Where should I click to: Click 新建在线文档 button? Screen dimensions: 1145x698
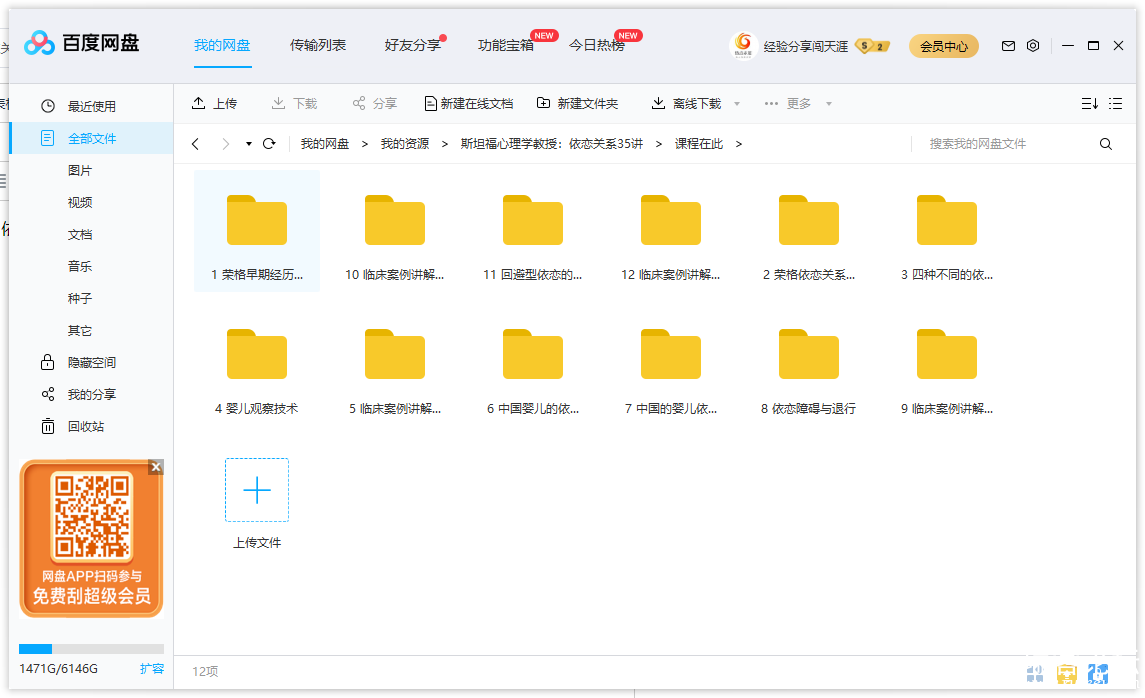(469, 104)
